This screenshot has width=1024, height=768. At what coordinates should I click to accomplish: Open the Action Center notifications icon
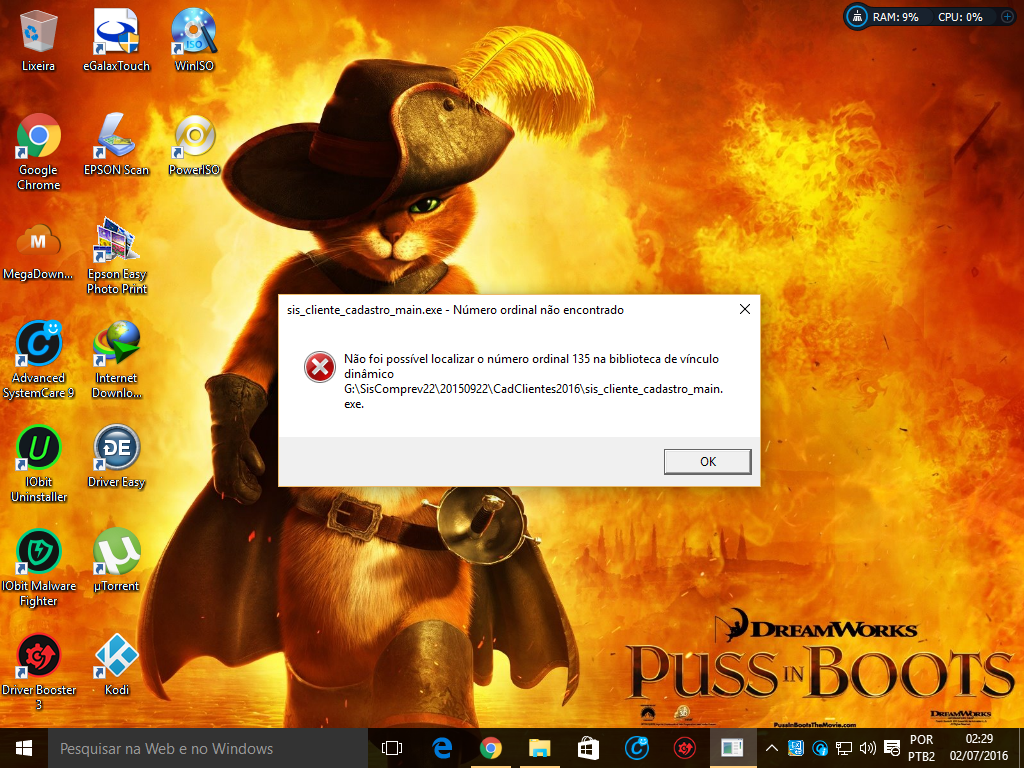pyautogui.click(x=891, y=748)
